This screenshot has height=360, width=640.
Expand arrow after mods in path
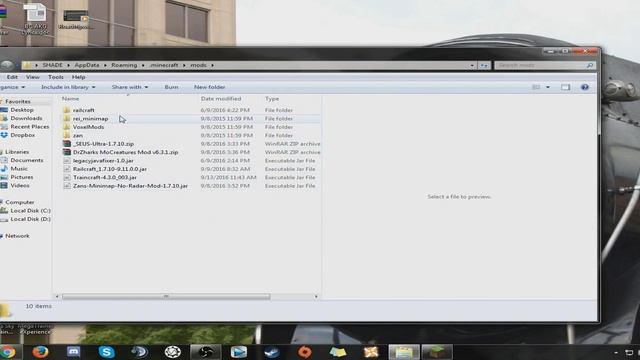pyautogui.click(x=212, y=65)
